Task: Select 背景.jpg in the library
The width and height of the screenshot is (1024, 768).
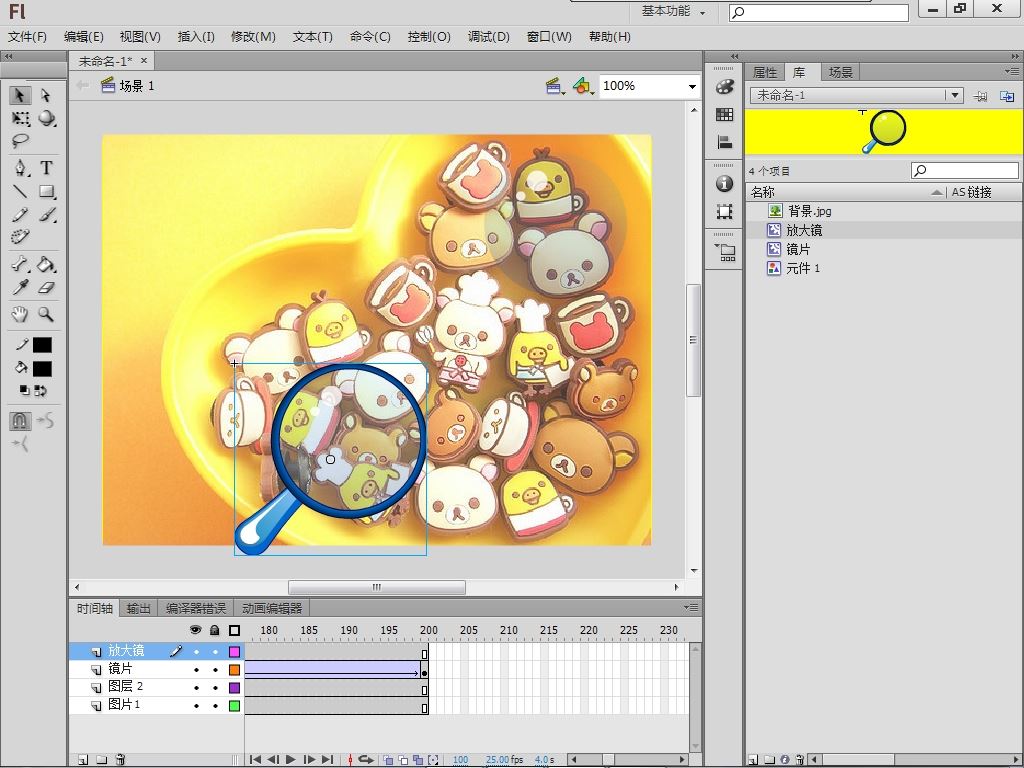Action: click(809, 211)
